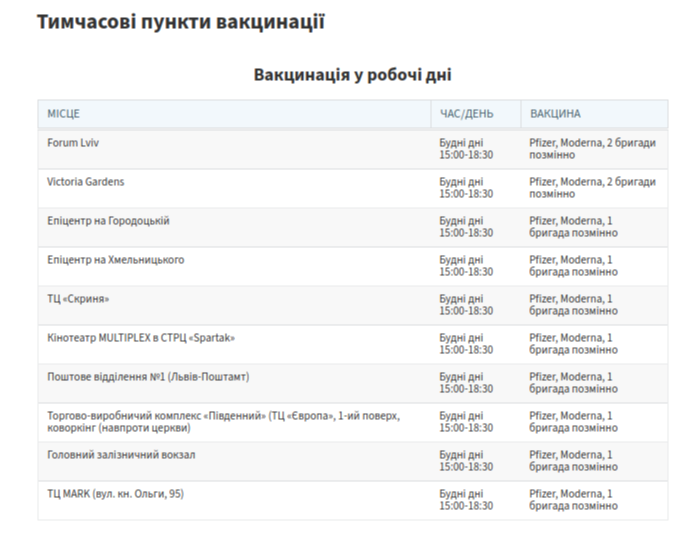675x538 pixels.
Task: Click the time cell in the Епіцентр на Городоцькій row
Action: click(476, 227)
